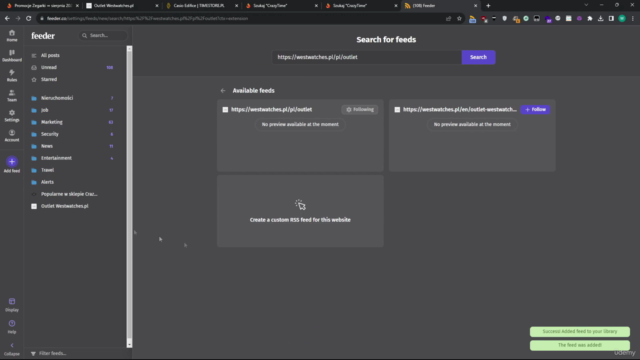
Task: Open the browser extensions puzzle icon
Action: pos(590,18)
